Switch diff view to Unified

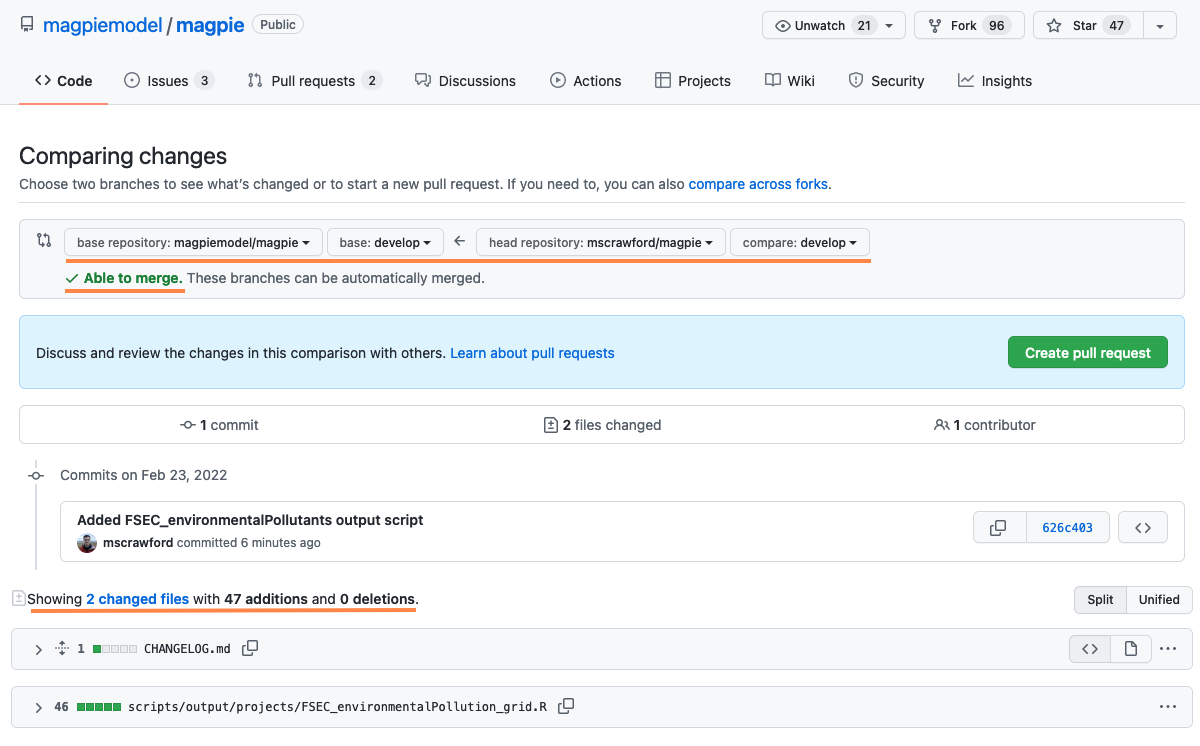click(1159, 600)
